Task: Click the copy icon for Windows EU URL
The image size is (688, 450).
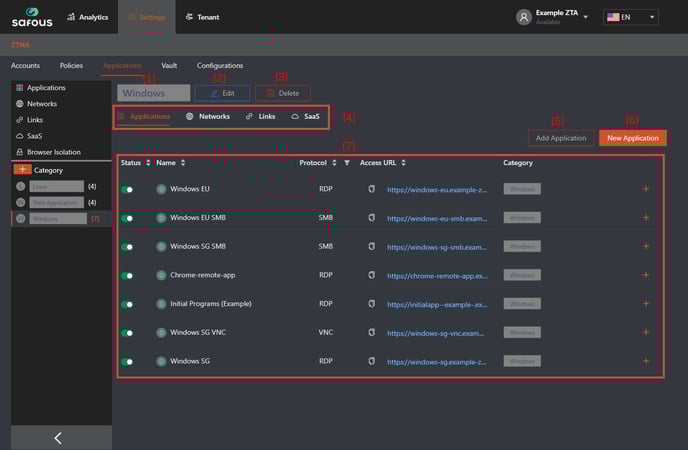Action: (371, 188)
